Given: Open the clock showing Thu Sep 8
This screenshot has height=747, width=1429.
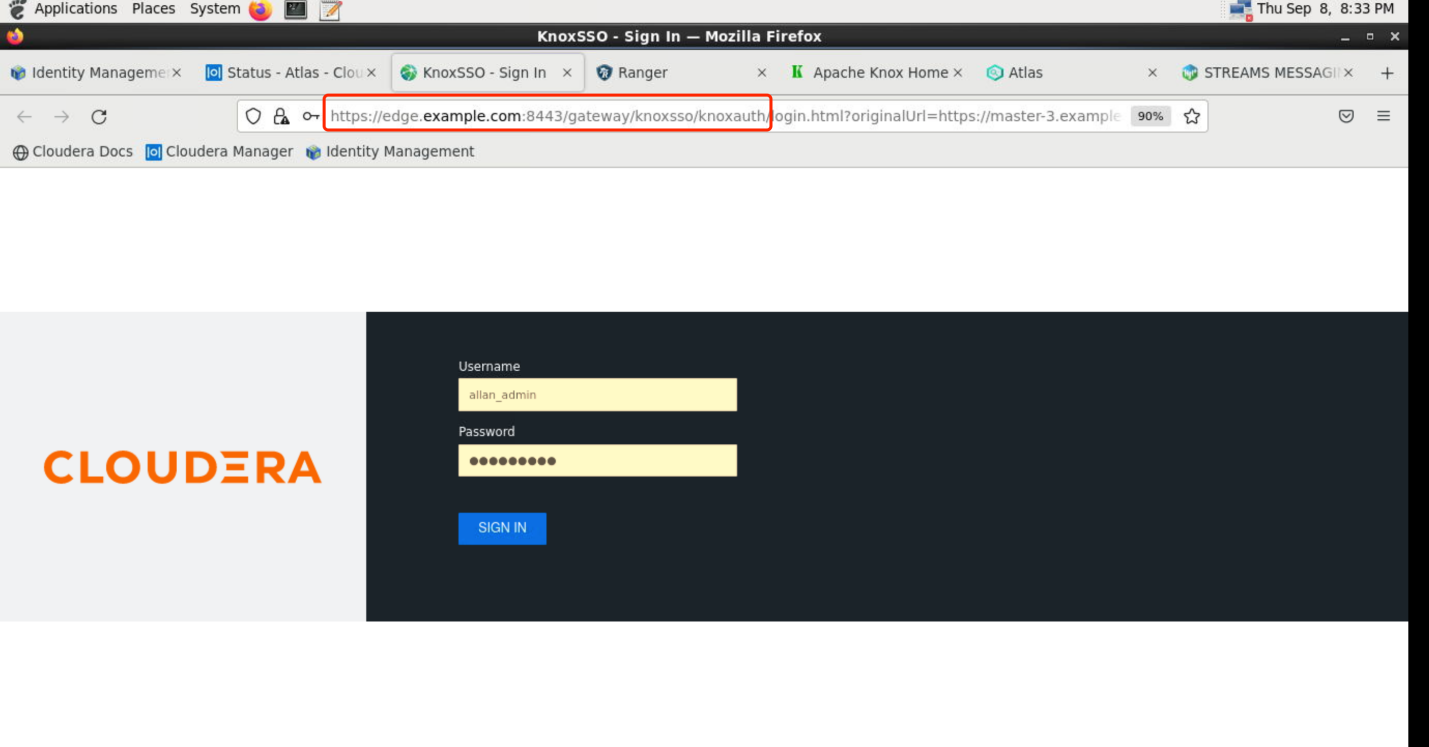Looking at the screenshot, I should 1325,9.
